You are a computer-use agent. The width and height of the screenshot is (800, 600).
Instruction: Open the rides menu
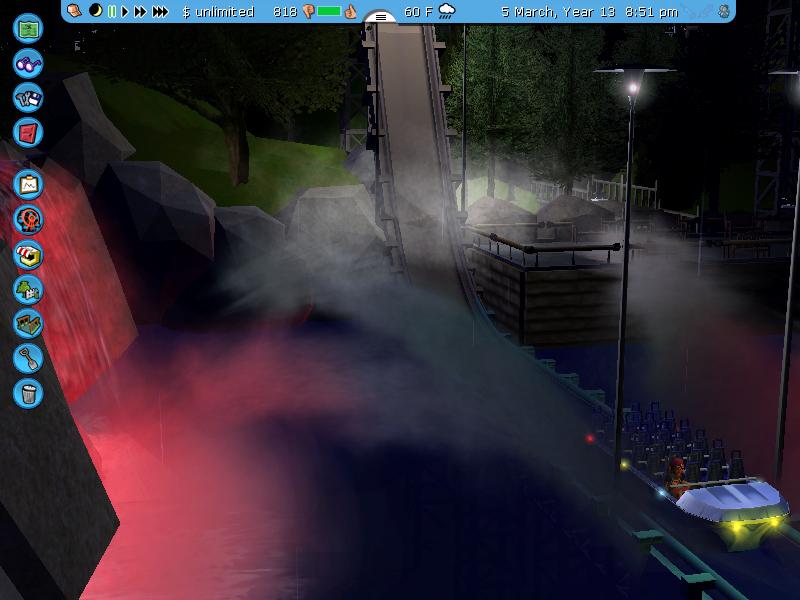28,219
